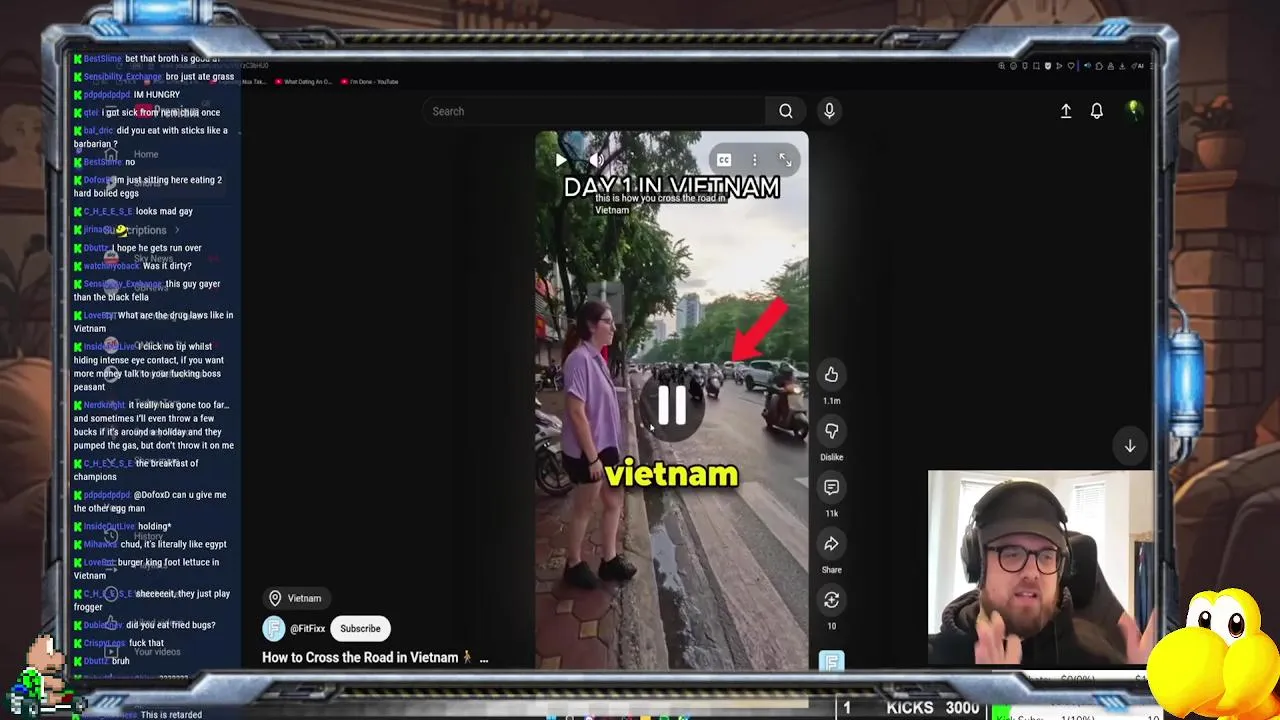
Task: Open the Remix option showing 10
Action: click(x=831, y=600)
